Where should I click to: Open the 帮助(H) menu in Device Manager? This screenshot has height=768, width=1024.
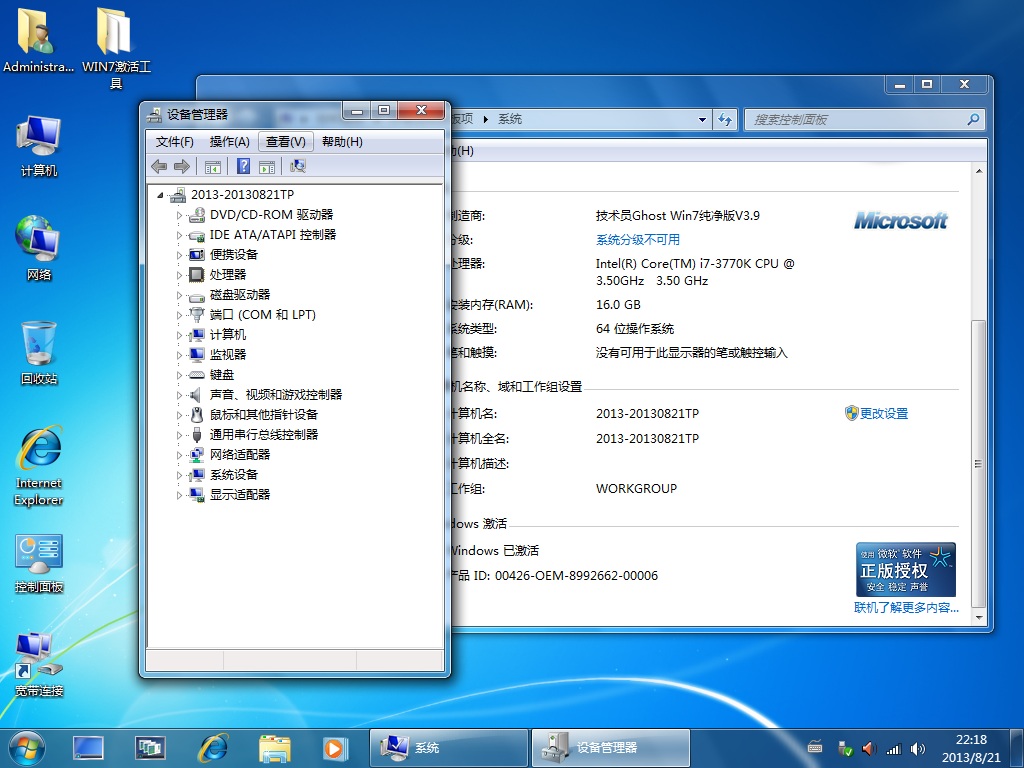(342, 142)
